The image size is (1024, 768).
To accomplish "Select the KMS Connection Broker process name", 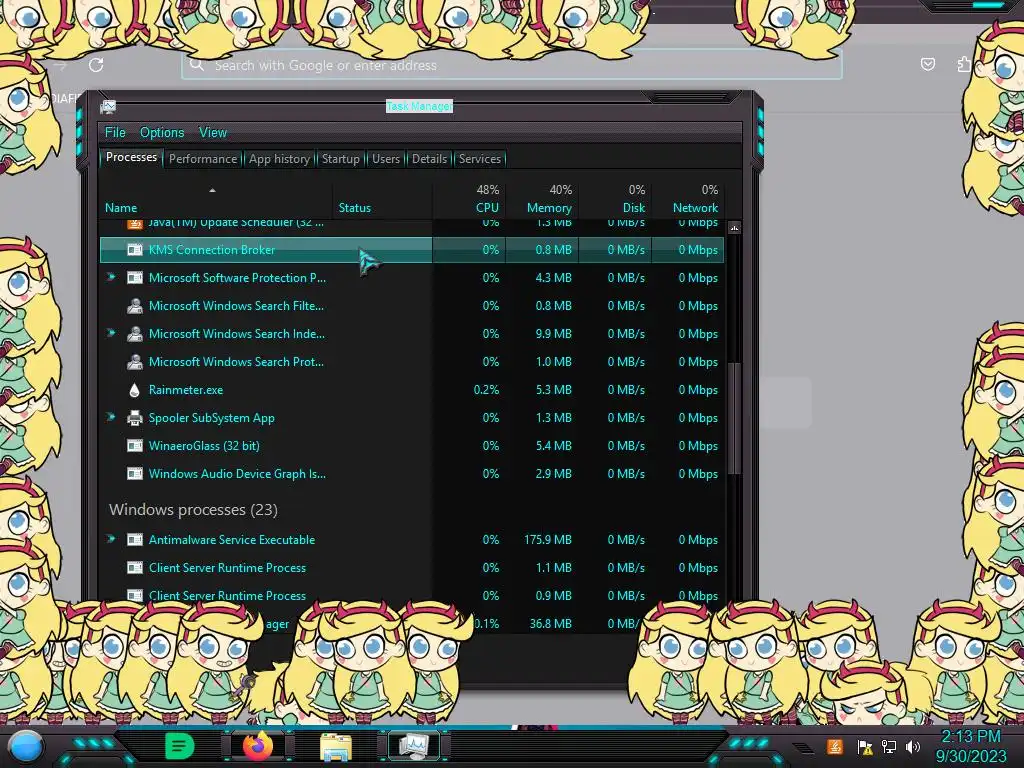I will pyautogui.click(x=212, y=249).
